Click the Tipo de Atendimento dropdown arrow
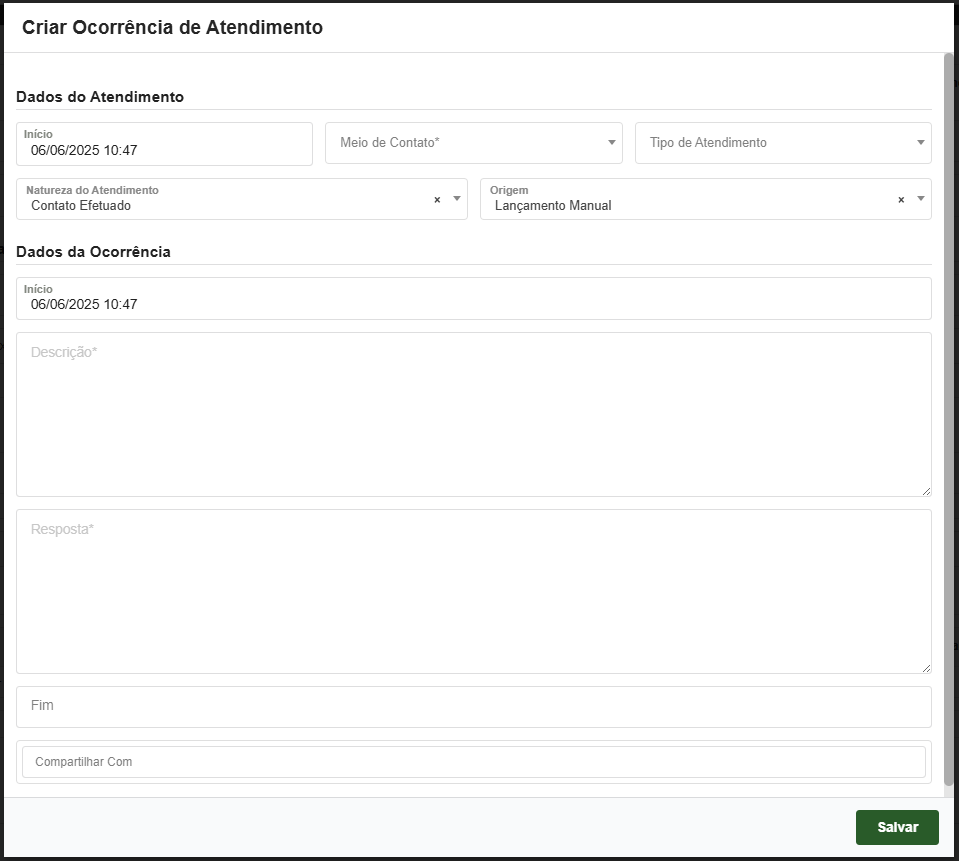The width and height of the screenshot is (959, 861). click(x=921, y=143)
